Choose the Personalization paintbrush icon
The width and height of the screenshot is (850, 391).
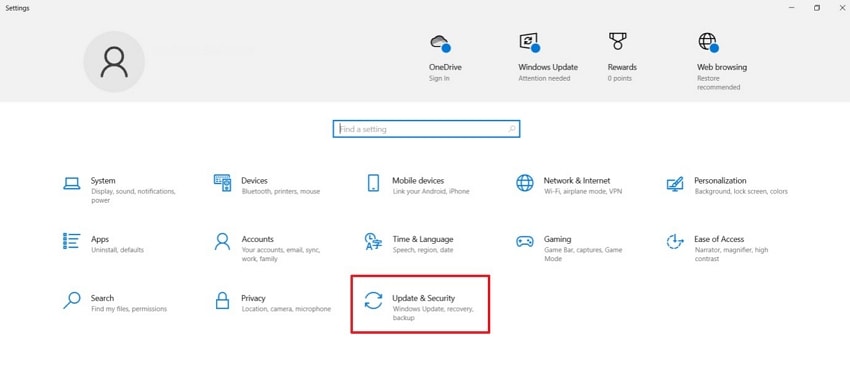675,184
